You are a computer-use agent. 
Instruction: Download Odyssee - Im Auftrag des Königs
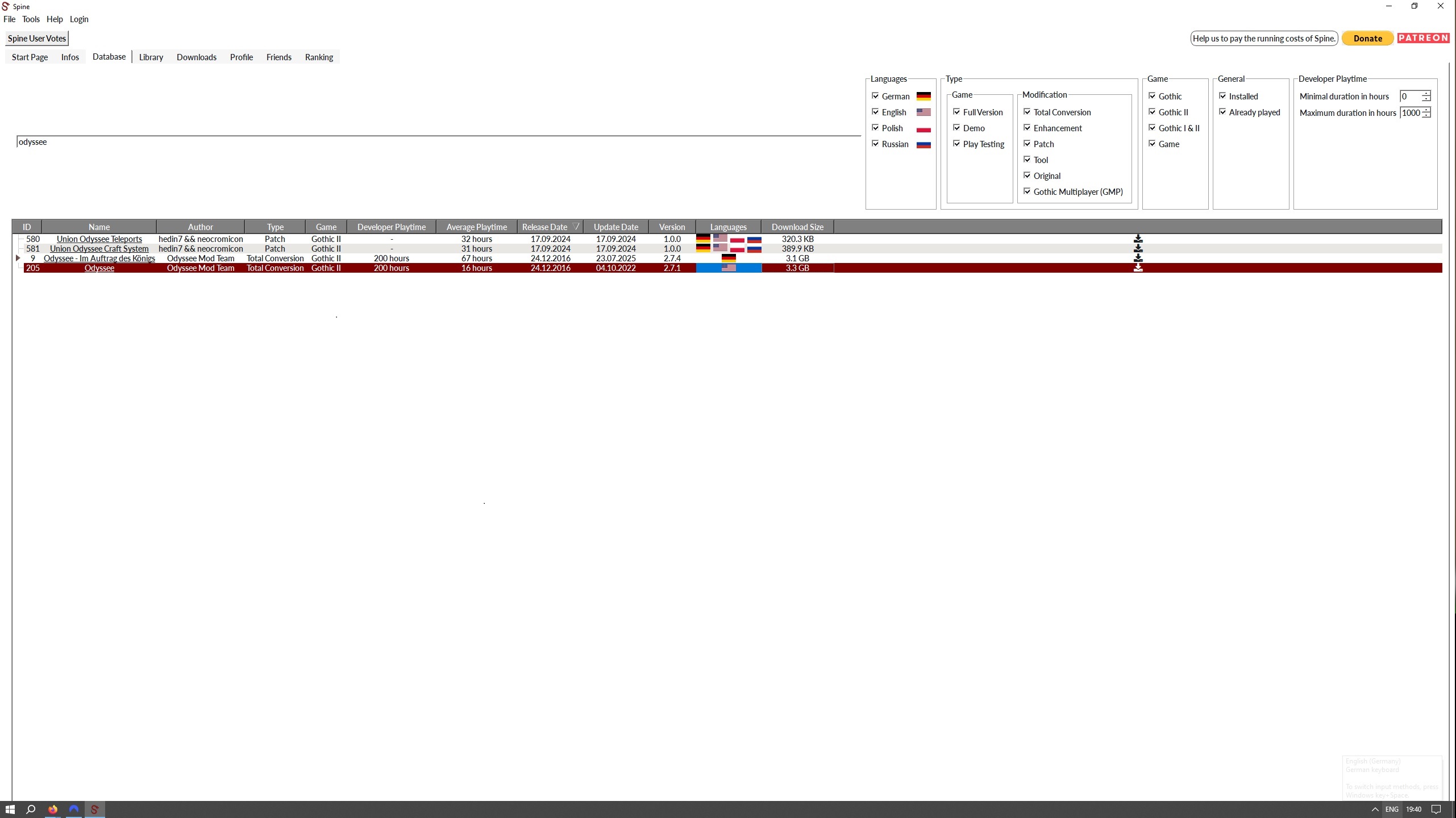(x=1138, y=258)
